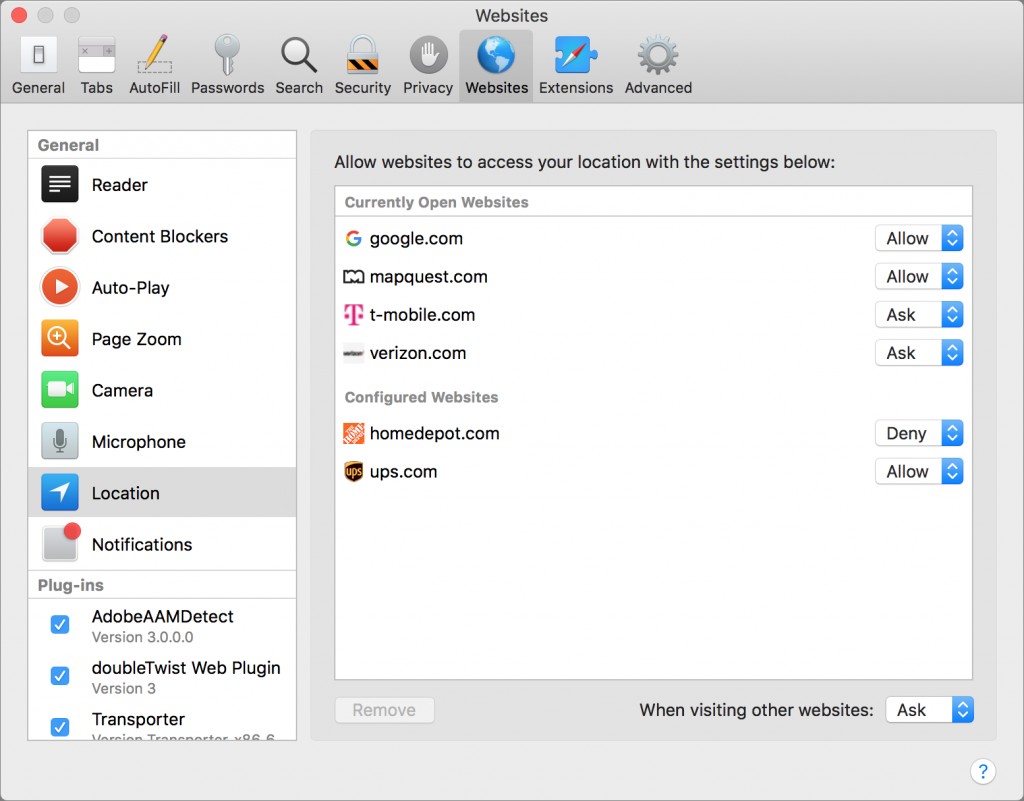Select the google.com website name
The width and height of the screenshot is (1024, 801).
(x=416, y=239)
